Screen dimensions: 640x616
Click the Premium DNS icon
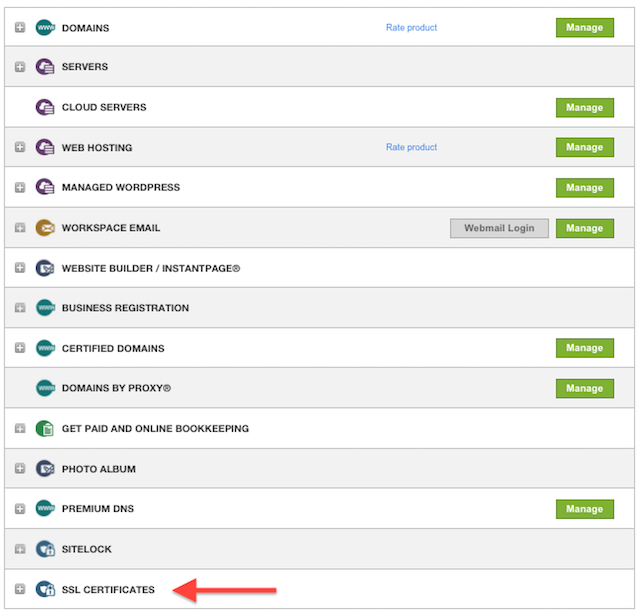point(45,508)
